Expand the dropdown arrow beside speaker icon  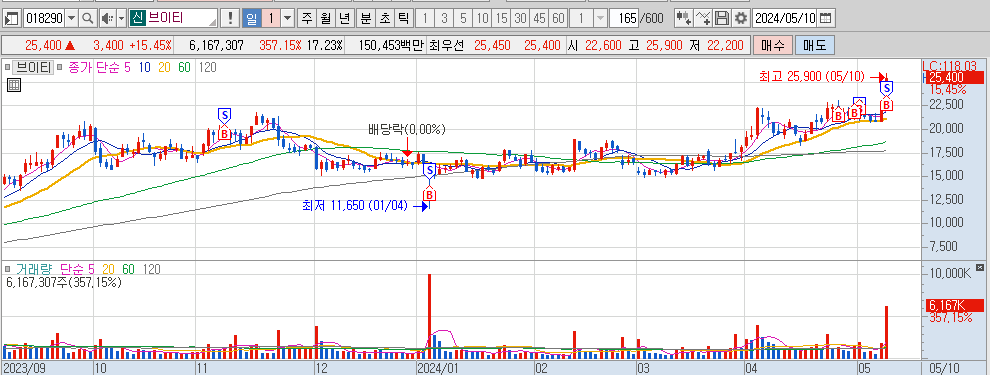pos(121,18)
